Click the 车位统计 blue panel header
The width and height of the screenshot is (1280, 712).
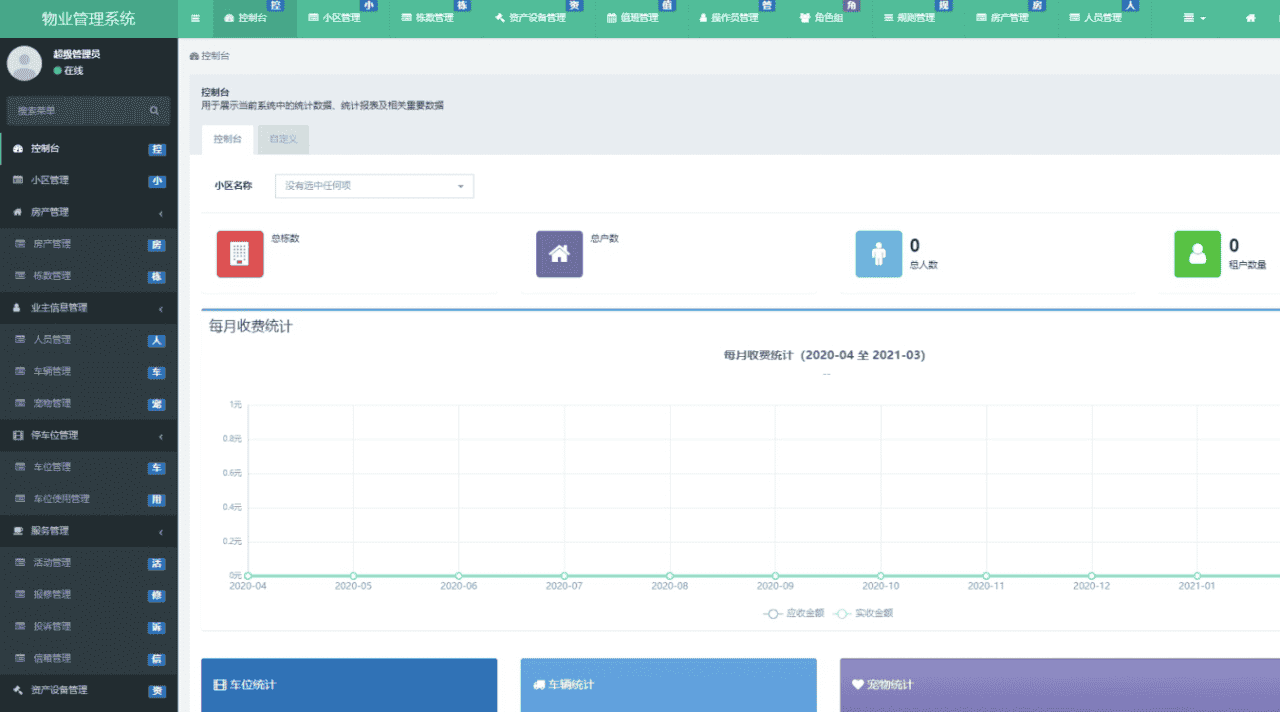tap(348, 685)
